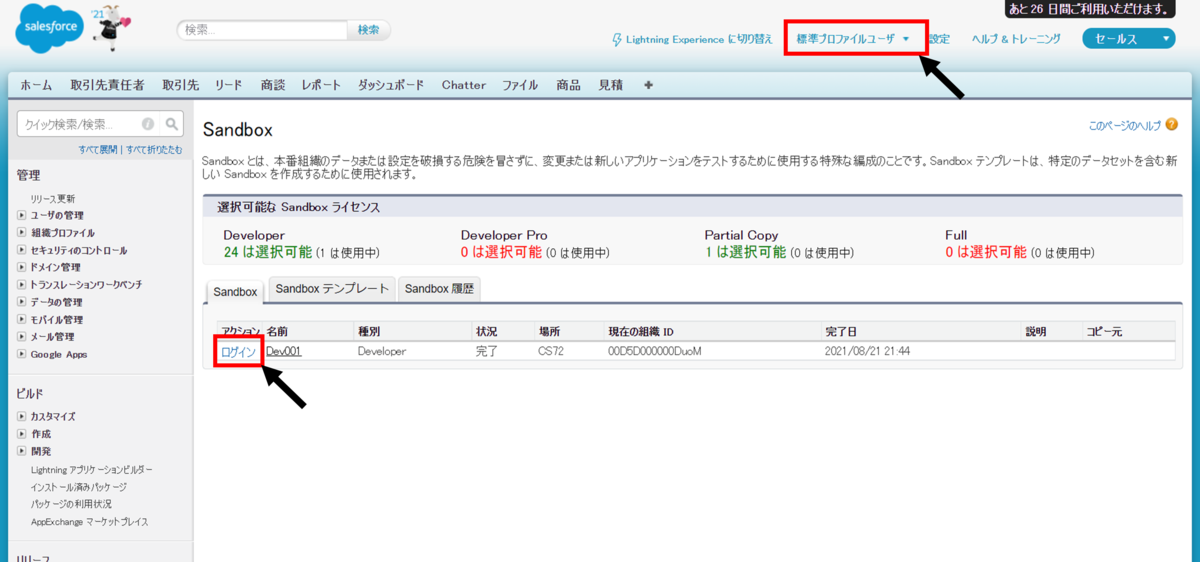
Task: Switch to Sandbox 履歴 tab
Action: click(440, 289)
